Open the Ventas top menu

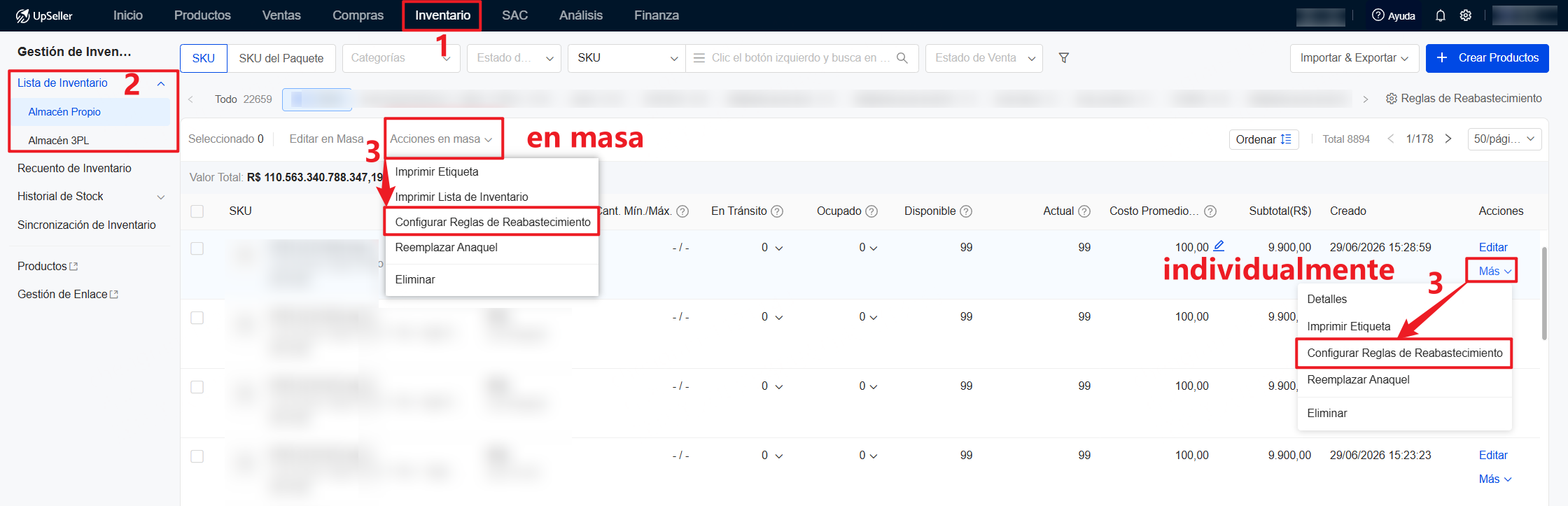[x=281, y=15]
